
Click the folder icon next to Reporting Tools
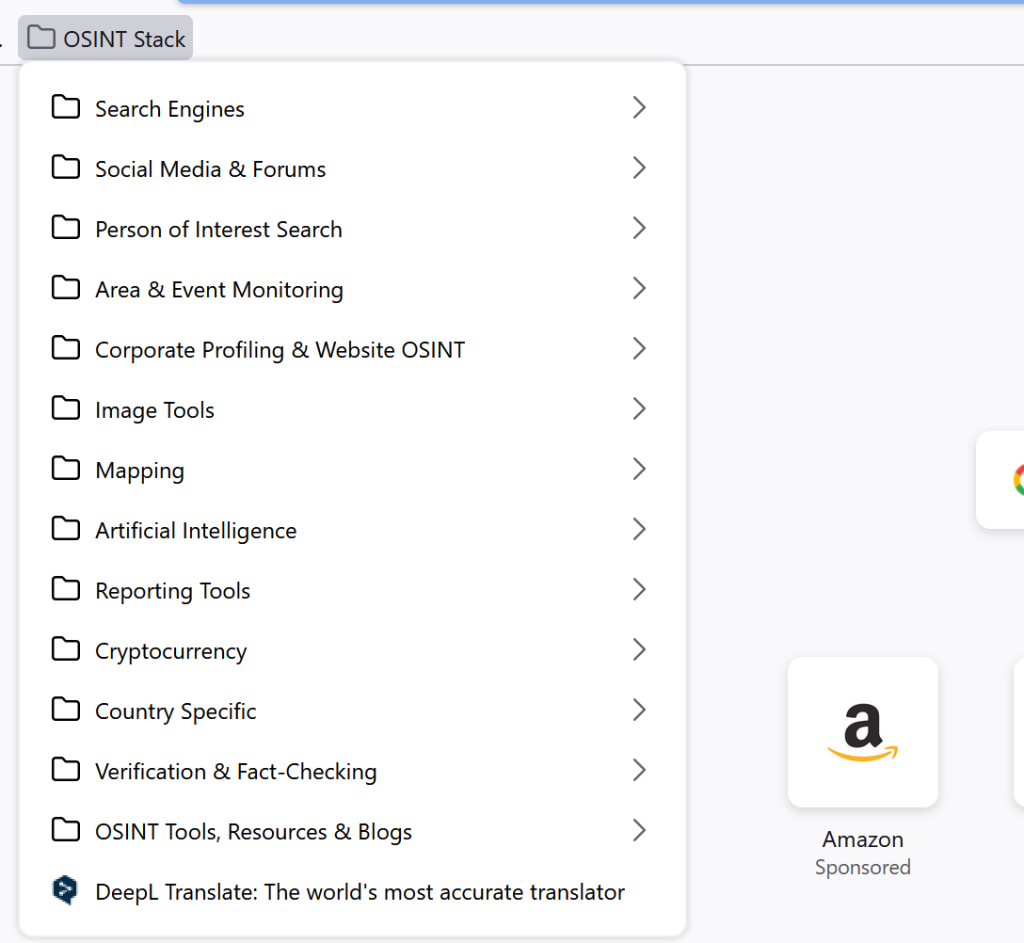click(65, 589)
